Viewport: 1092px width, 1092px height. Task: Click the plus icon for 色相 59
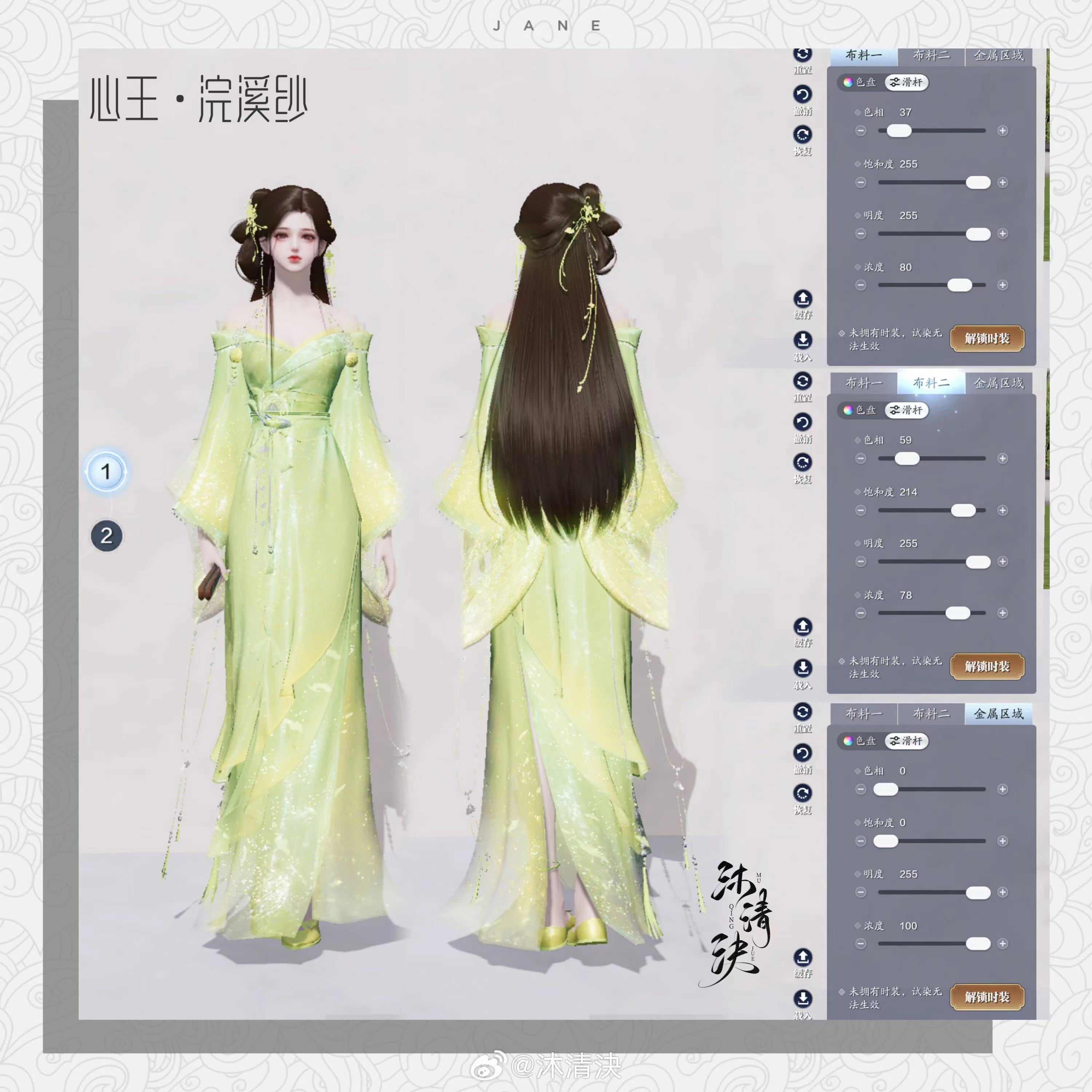[1003, 458]
